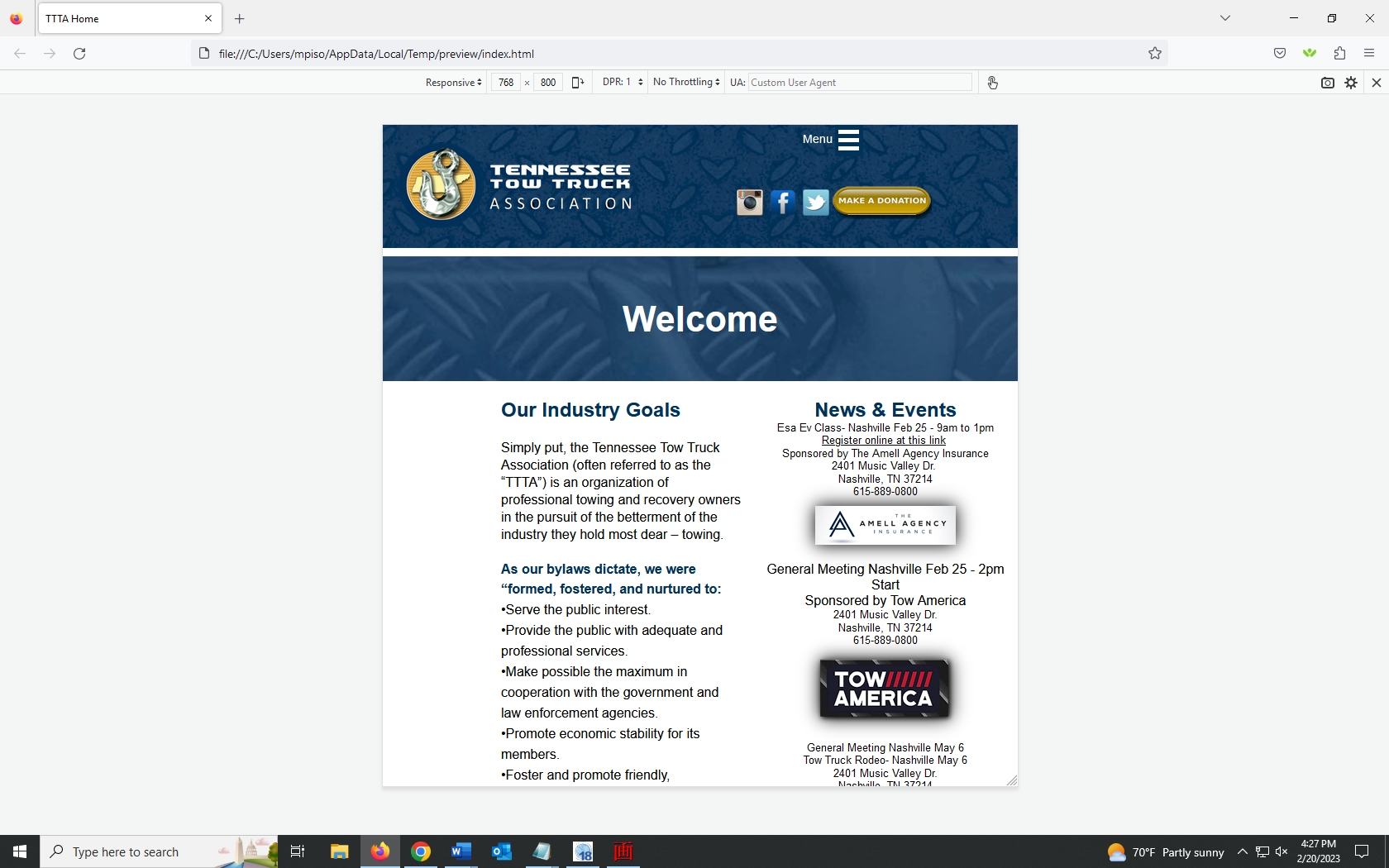1389x868 pixels.
Task: Open Google Chrome from the taskbar
Action: pos(421,851)
